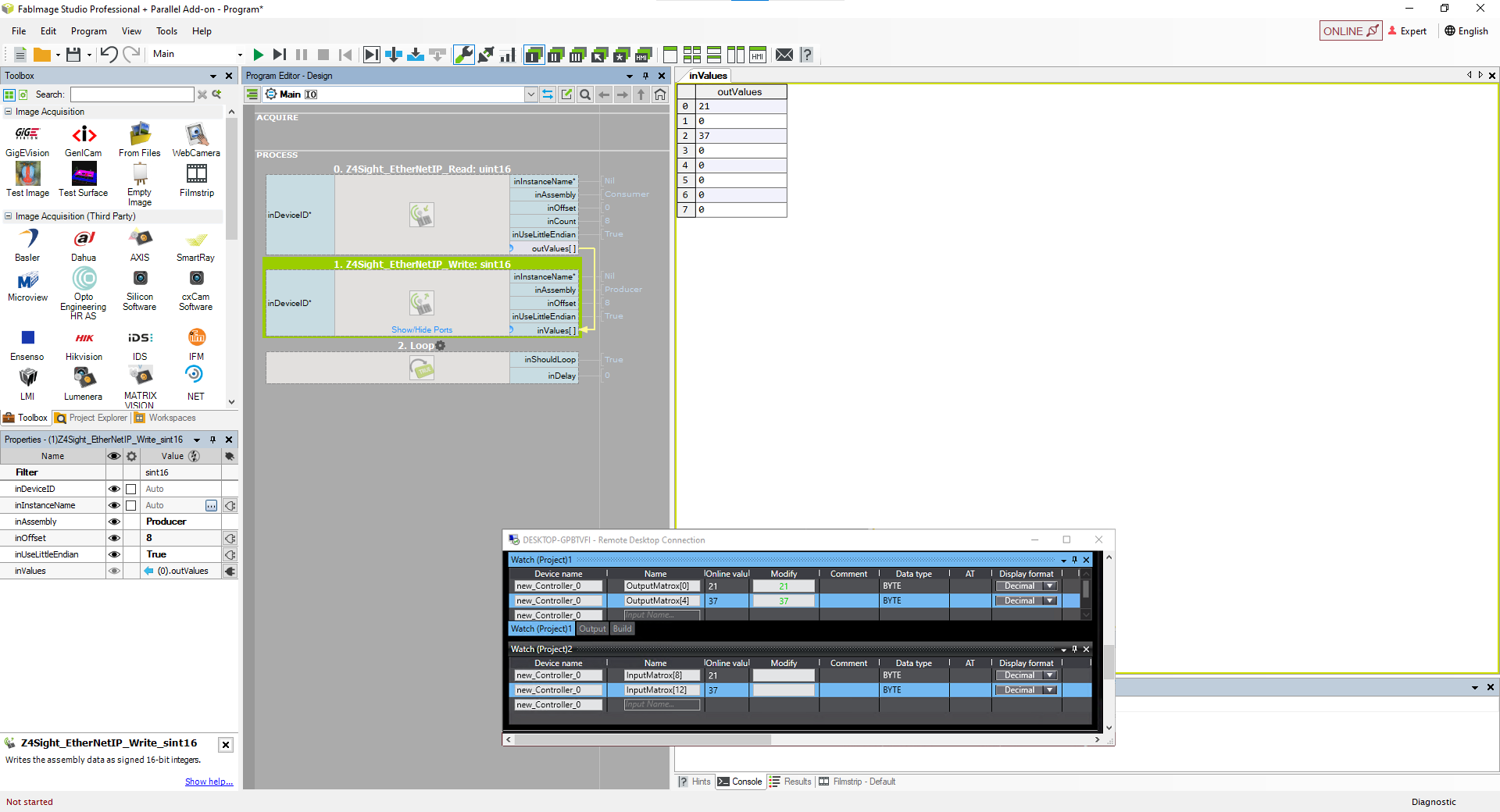Save the program with the floppy disk icon

pyautogui.click(x=73, y=55)
